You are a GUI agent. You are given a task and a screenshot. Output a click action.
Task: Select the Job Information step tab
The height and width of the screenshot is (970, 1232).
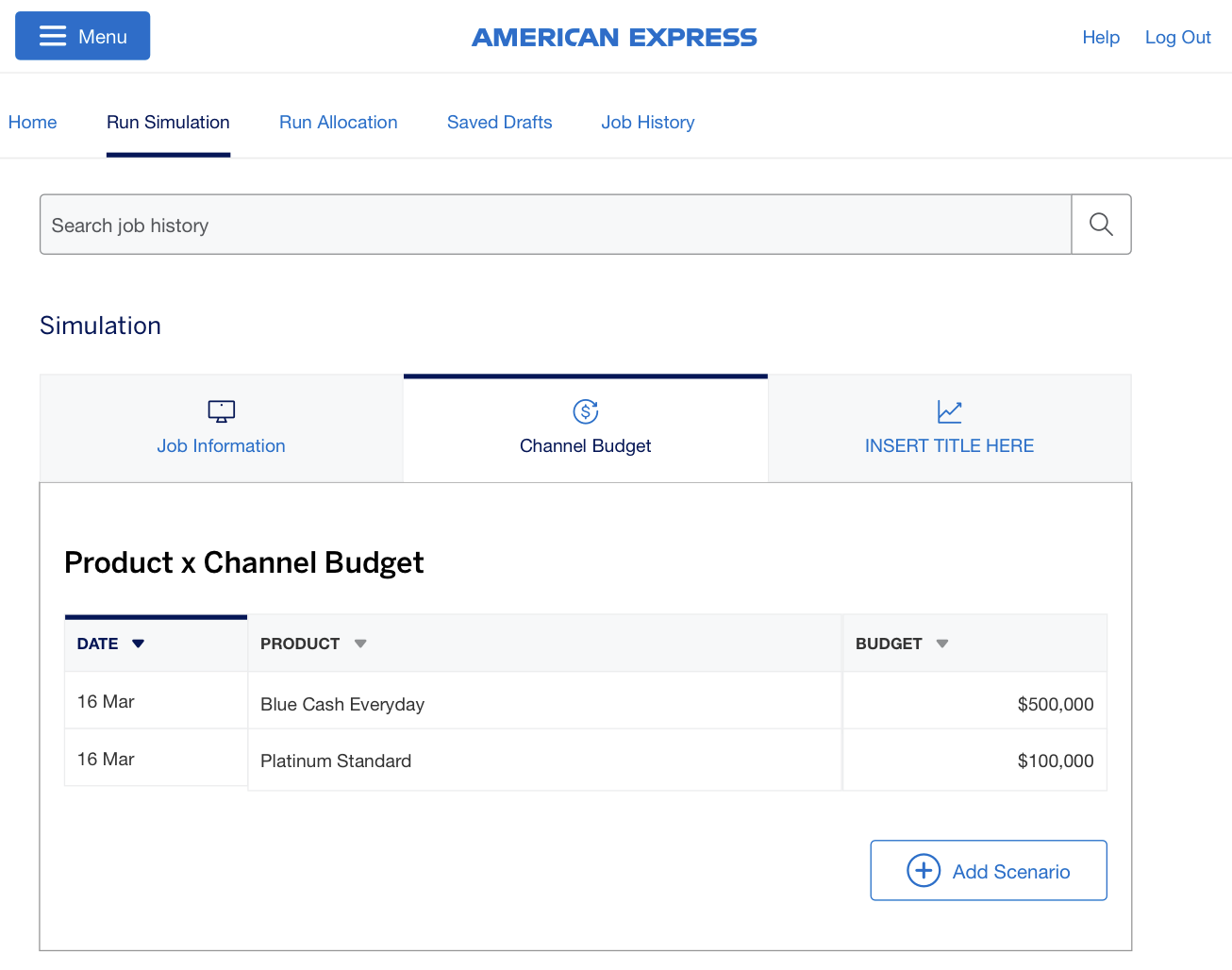click(222, 428)
